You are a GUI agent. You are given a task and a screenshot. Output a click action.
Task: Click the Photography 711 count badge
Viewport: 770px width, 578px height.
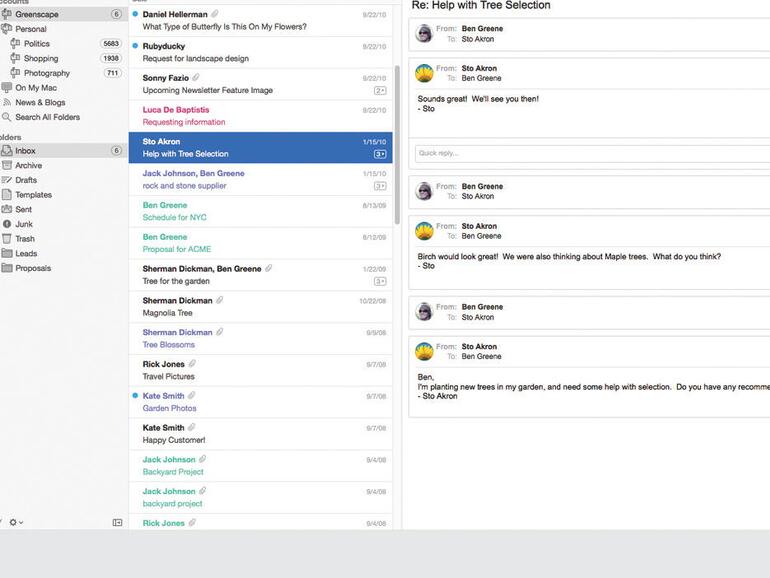[112, 73]
